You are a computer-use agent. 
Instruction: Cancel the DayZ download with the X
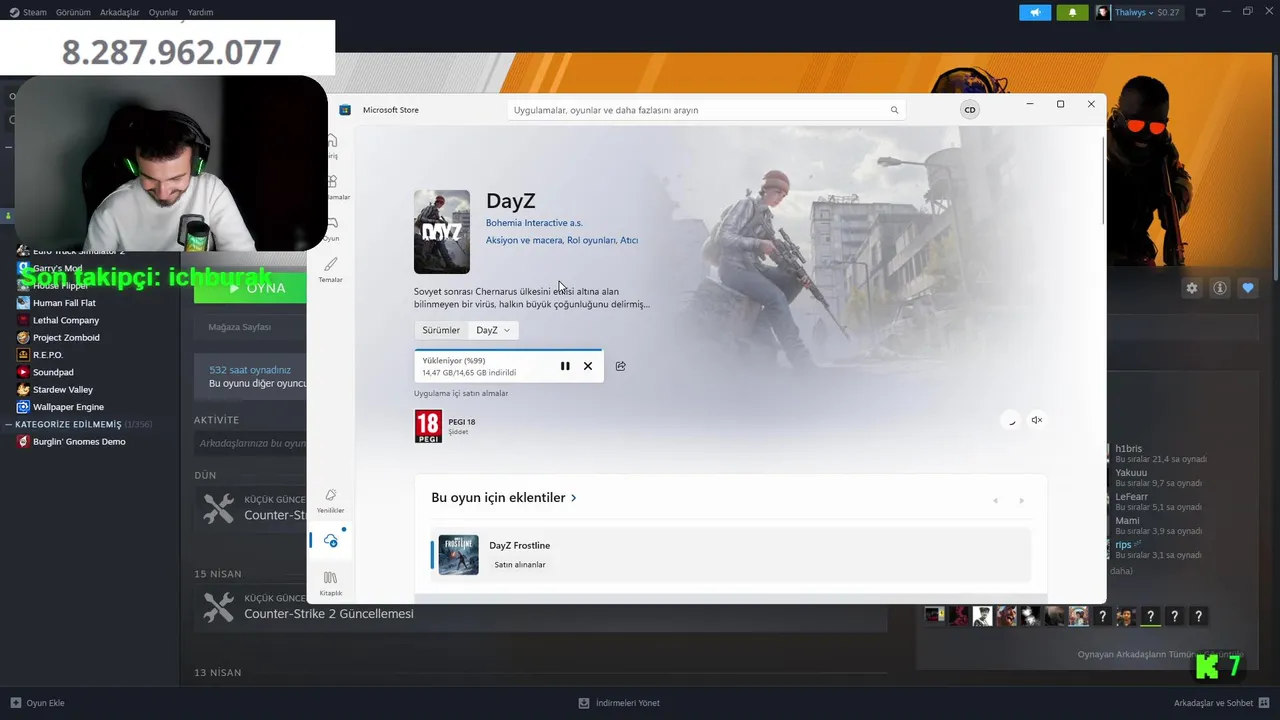tap(588, 366)
